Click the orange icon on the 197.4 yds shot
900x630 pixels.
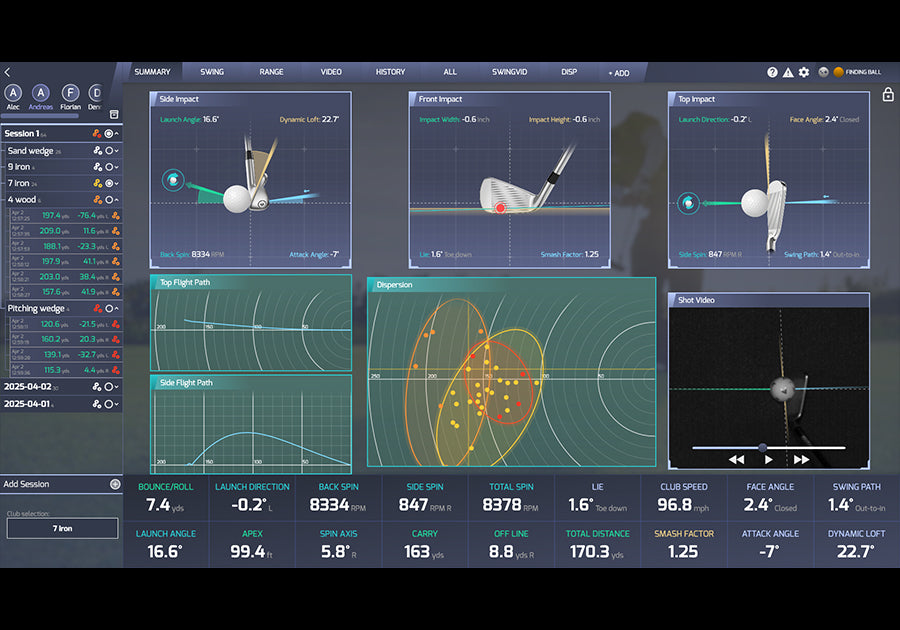point(116,216)
